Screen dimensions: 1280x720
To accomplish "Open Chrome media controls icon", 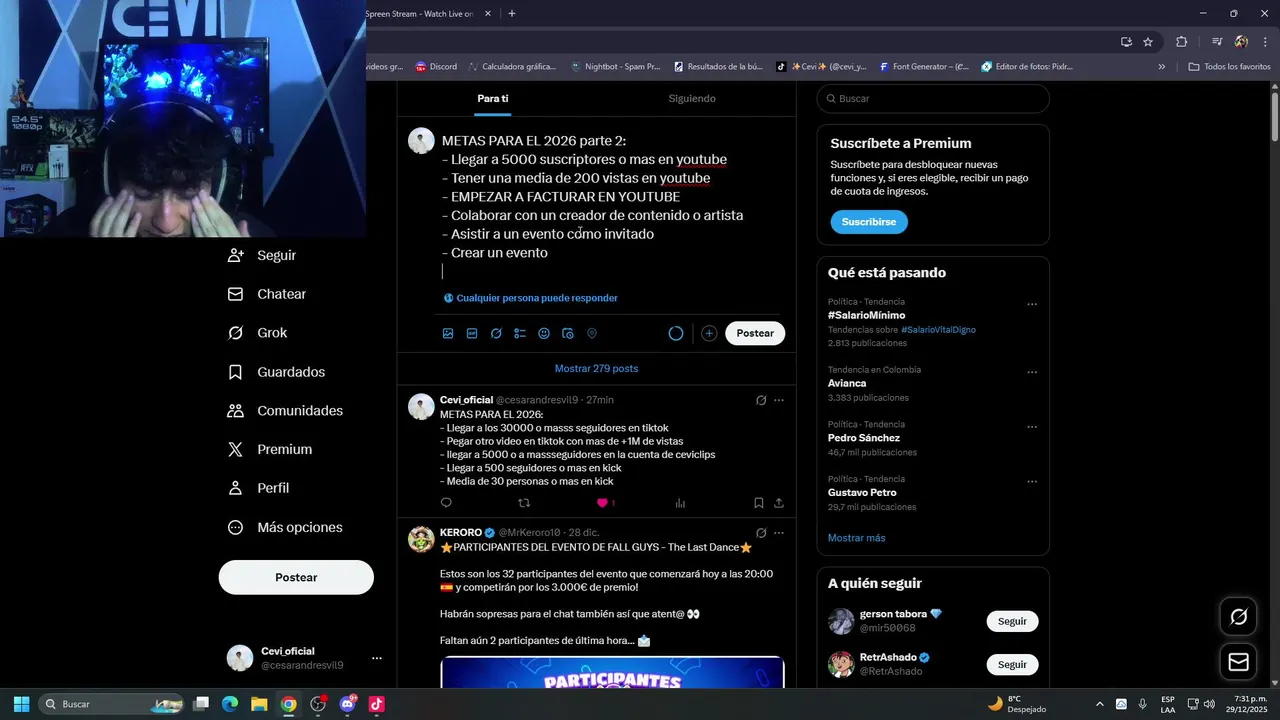I will tap(1217, 42).
